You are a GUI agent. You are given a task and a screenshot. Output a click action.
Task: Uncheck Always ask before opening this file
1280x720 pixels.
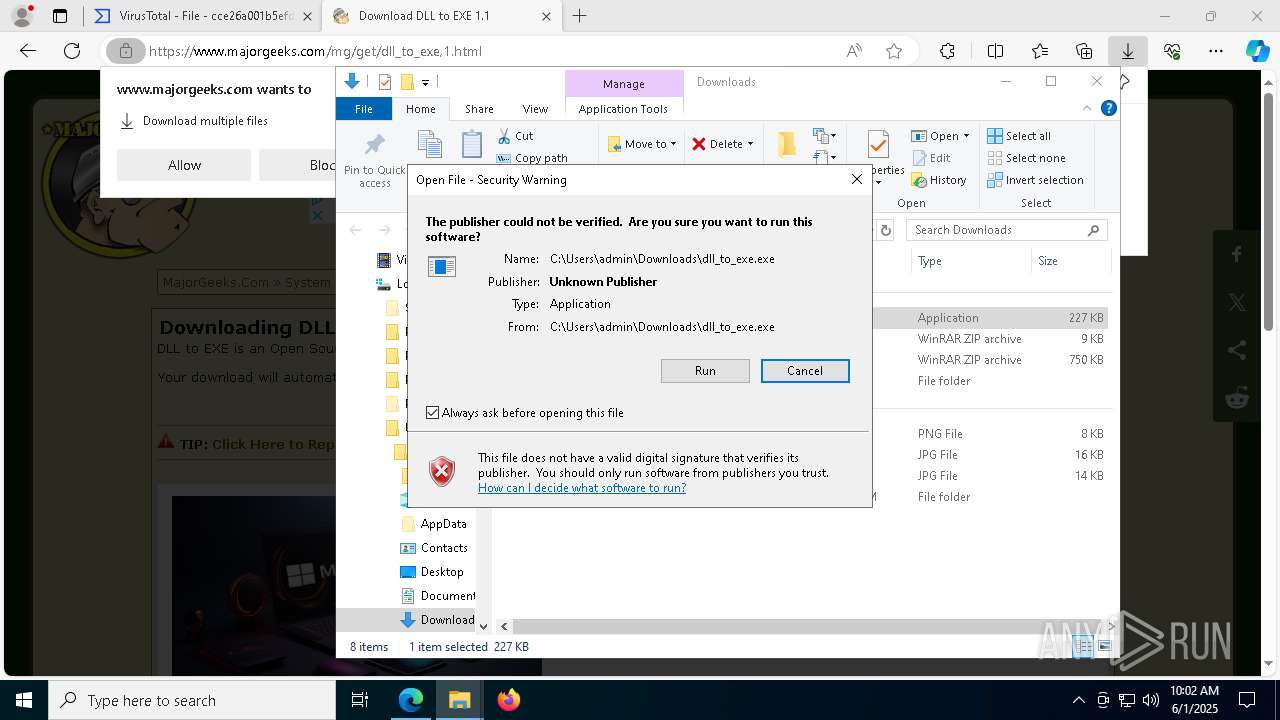pos(432,412)
